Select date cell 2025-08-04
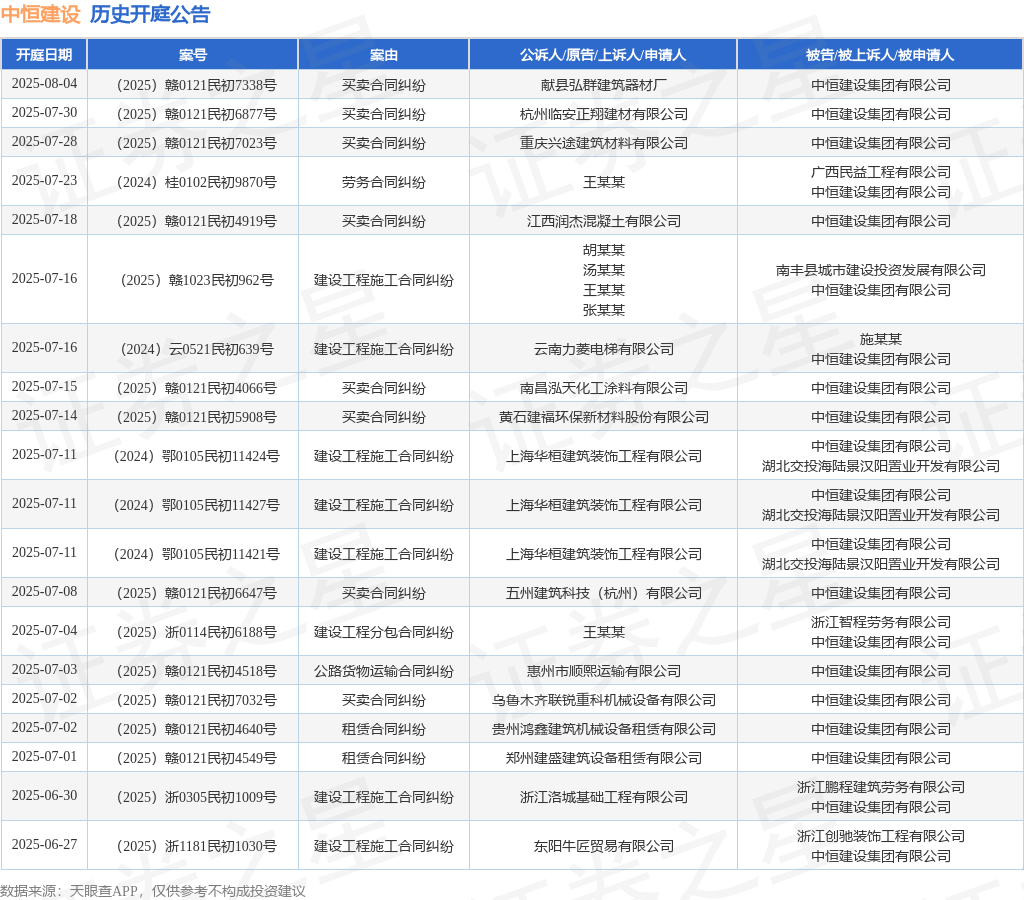1024x900 pixels. (44, 84)
